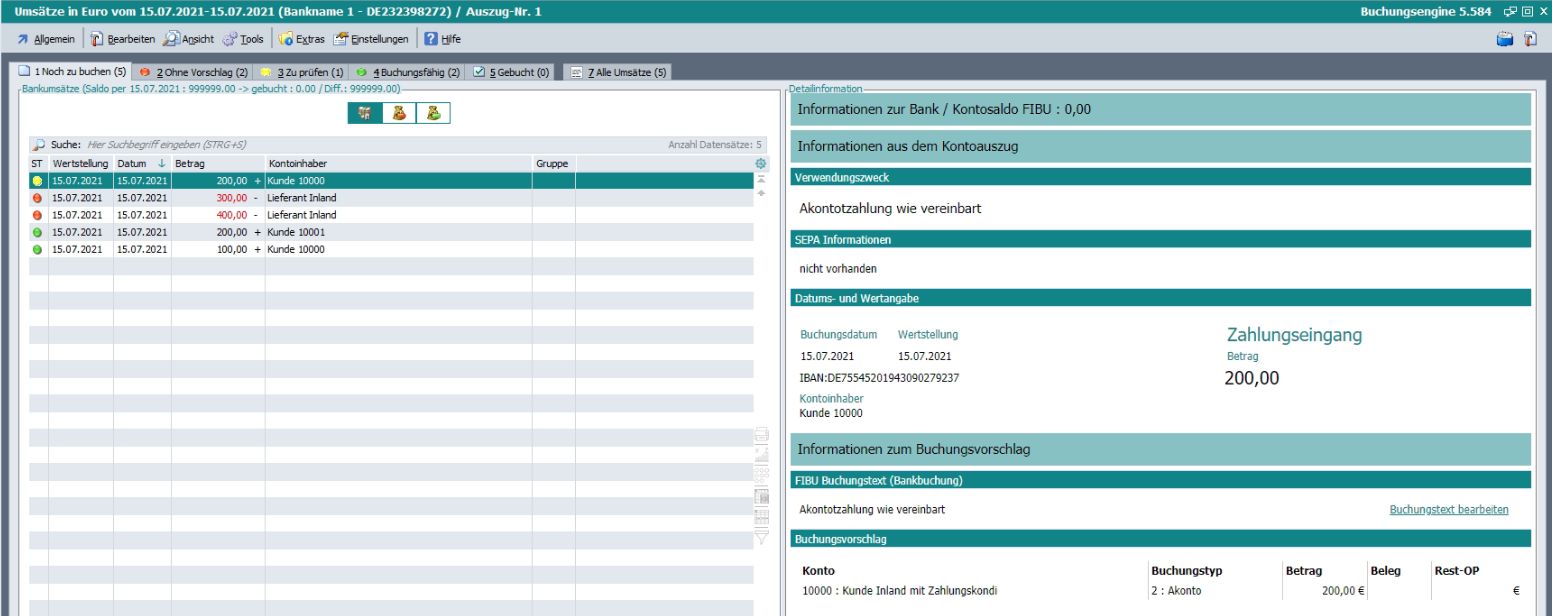The height and width of the screenshot is (616, 1552).
Task: Toggle the red money bag filter
Action: pyautogui.click(x=399, y=113)
